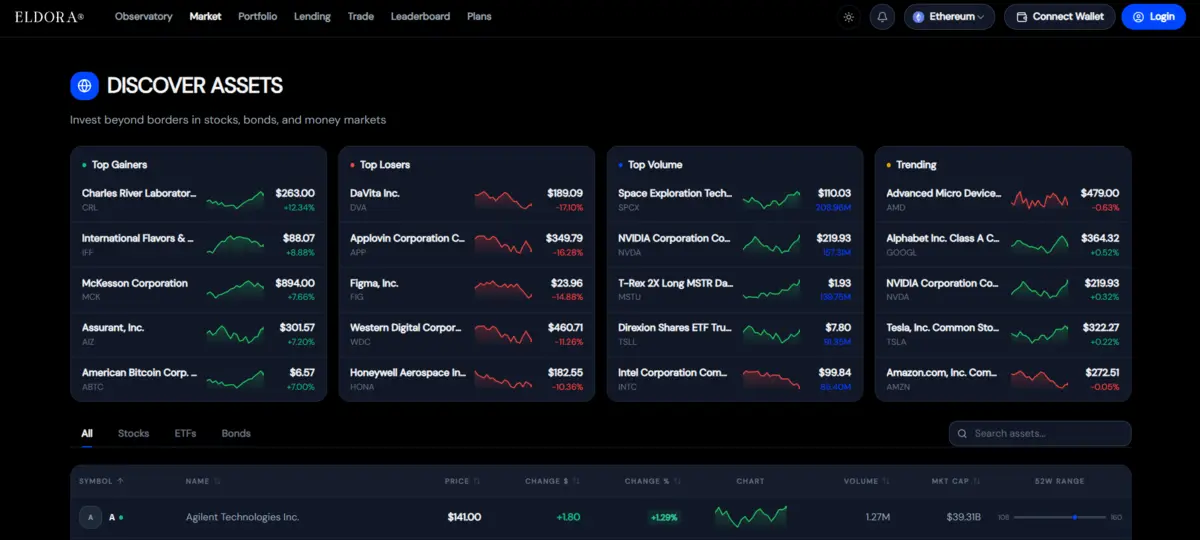Click the Top Gainers card heading

tap(120, 165)
